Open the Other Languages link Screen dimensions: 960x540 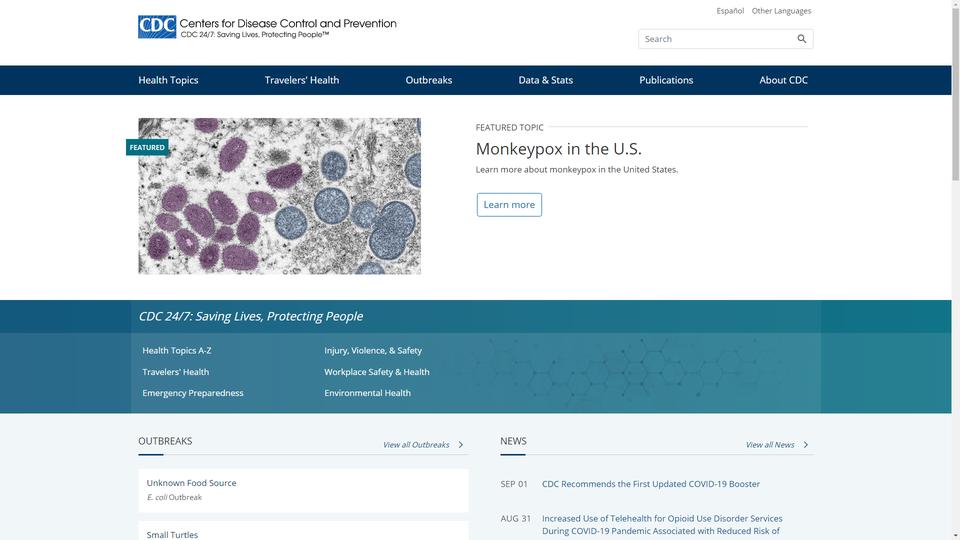[781, 11]
